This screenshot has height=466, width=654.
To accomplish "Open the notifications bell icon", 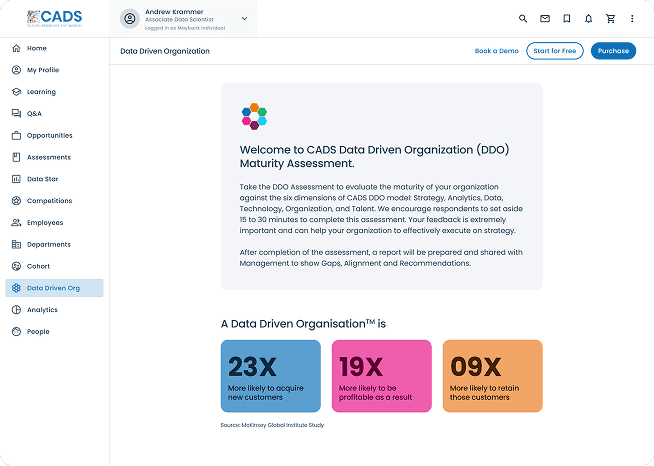I will [x=588, y=18].
